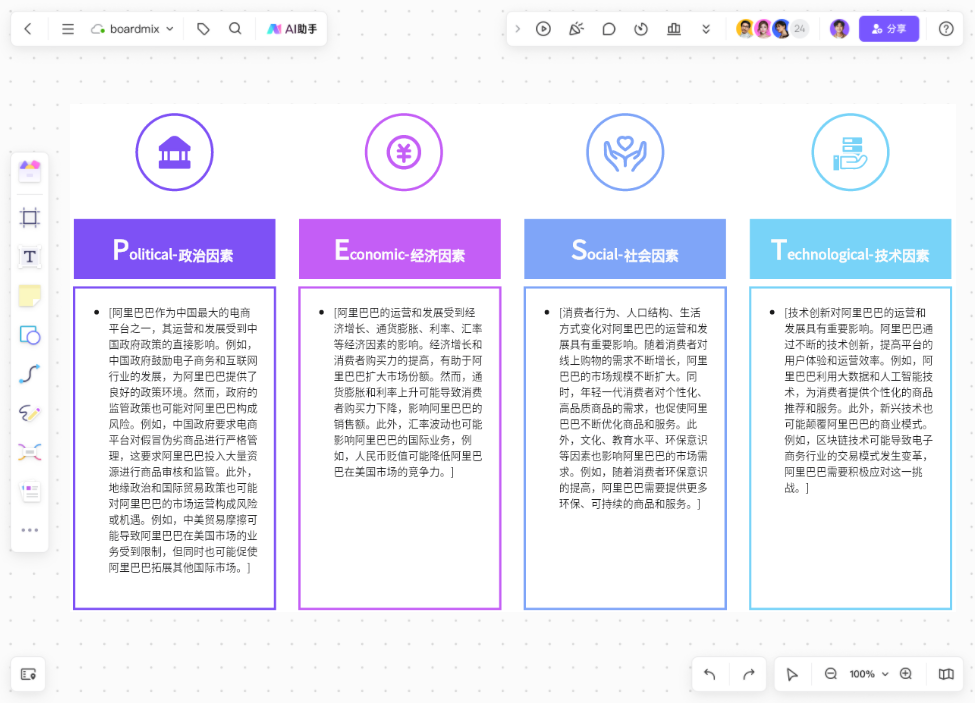Zoom in with the plus magnifier
Screen dimensions: 976x704
(x=906, y=674)
